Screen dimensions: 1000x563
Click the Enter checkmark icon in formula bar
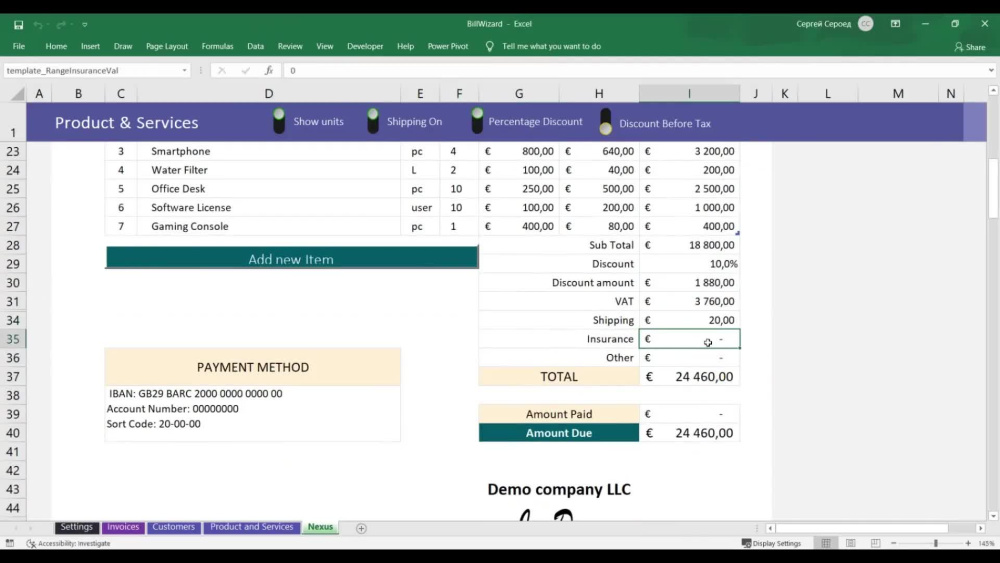[x=246, y=70]
